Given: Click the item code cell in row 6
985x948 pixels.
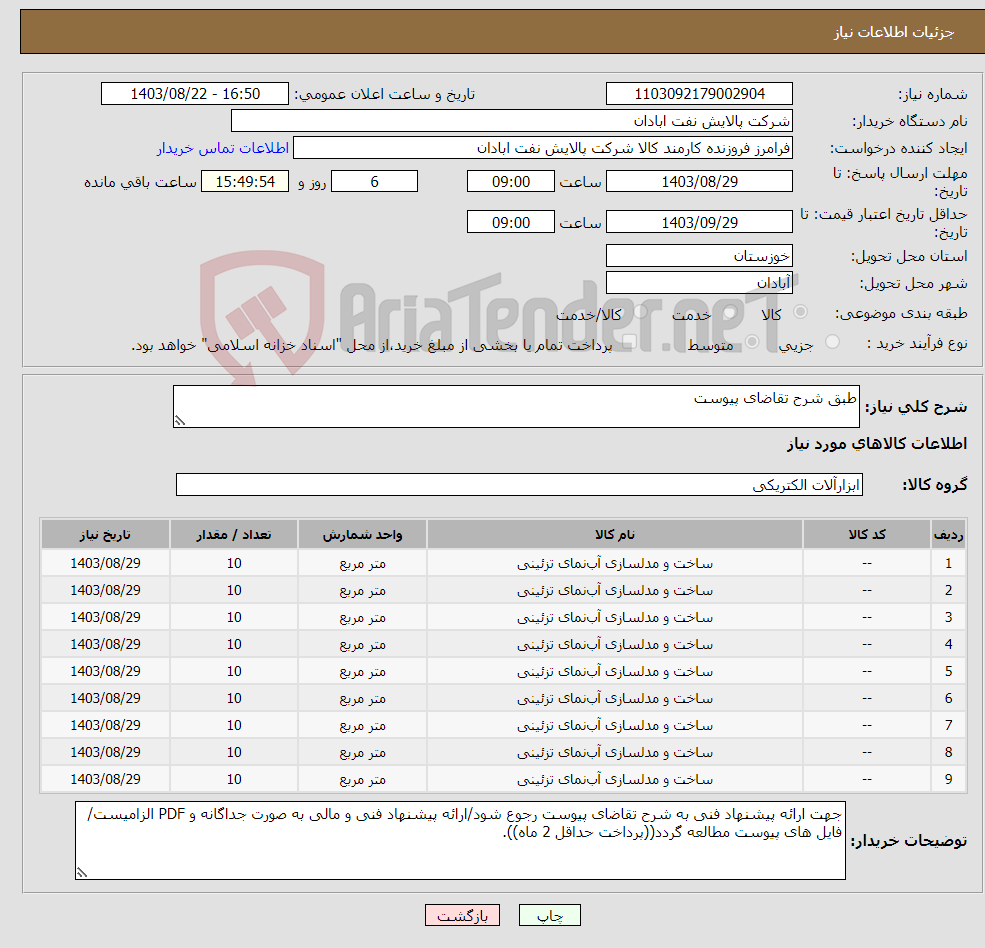Looking at the screenshot, I should coord(867,699).
